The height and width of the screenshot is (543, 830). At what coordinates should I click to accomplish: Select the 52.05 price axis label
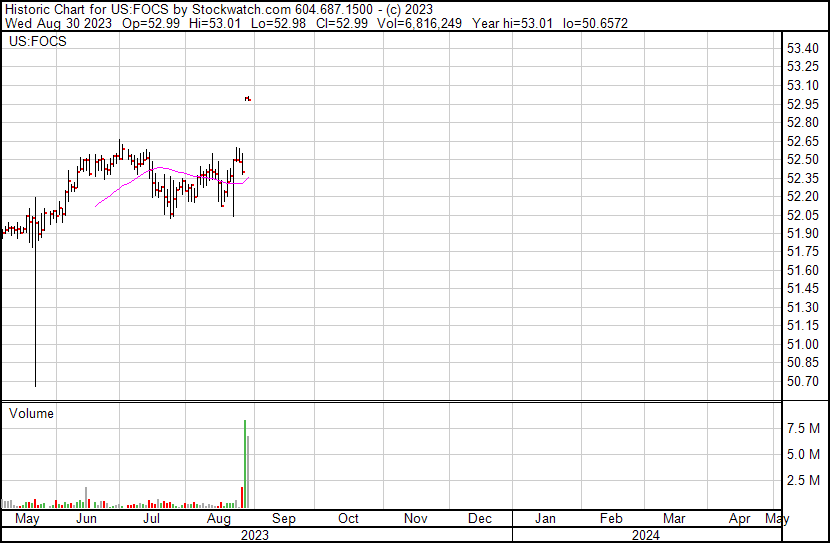802,215
